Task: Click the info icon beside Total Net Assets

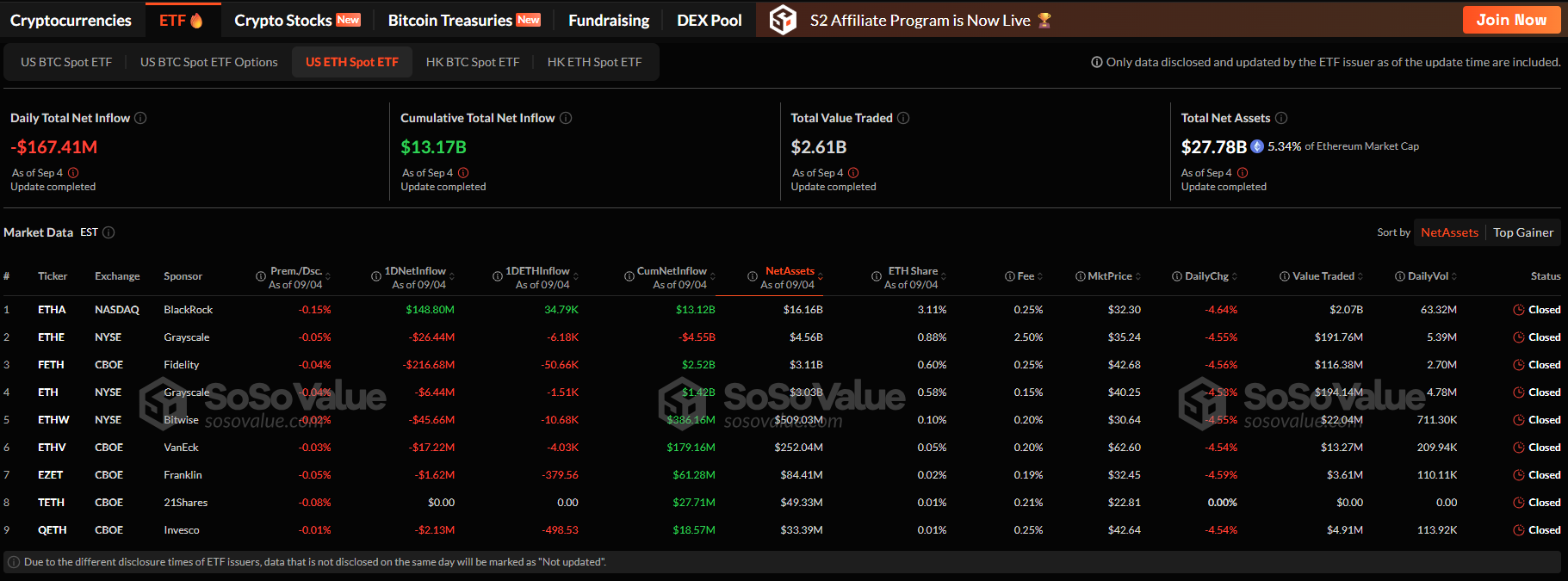Action: 1281,118
